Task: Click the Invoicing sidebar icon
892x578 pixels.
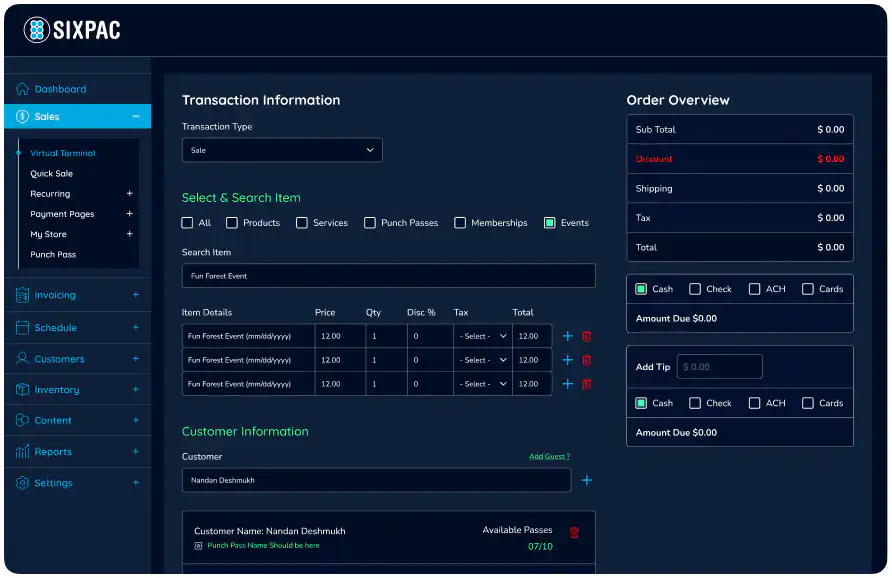Action: click(22, 295)
